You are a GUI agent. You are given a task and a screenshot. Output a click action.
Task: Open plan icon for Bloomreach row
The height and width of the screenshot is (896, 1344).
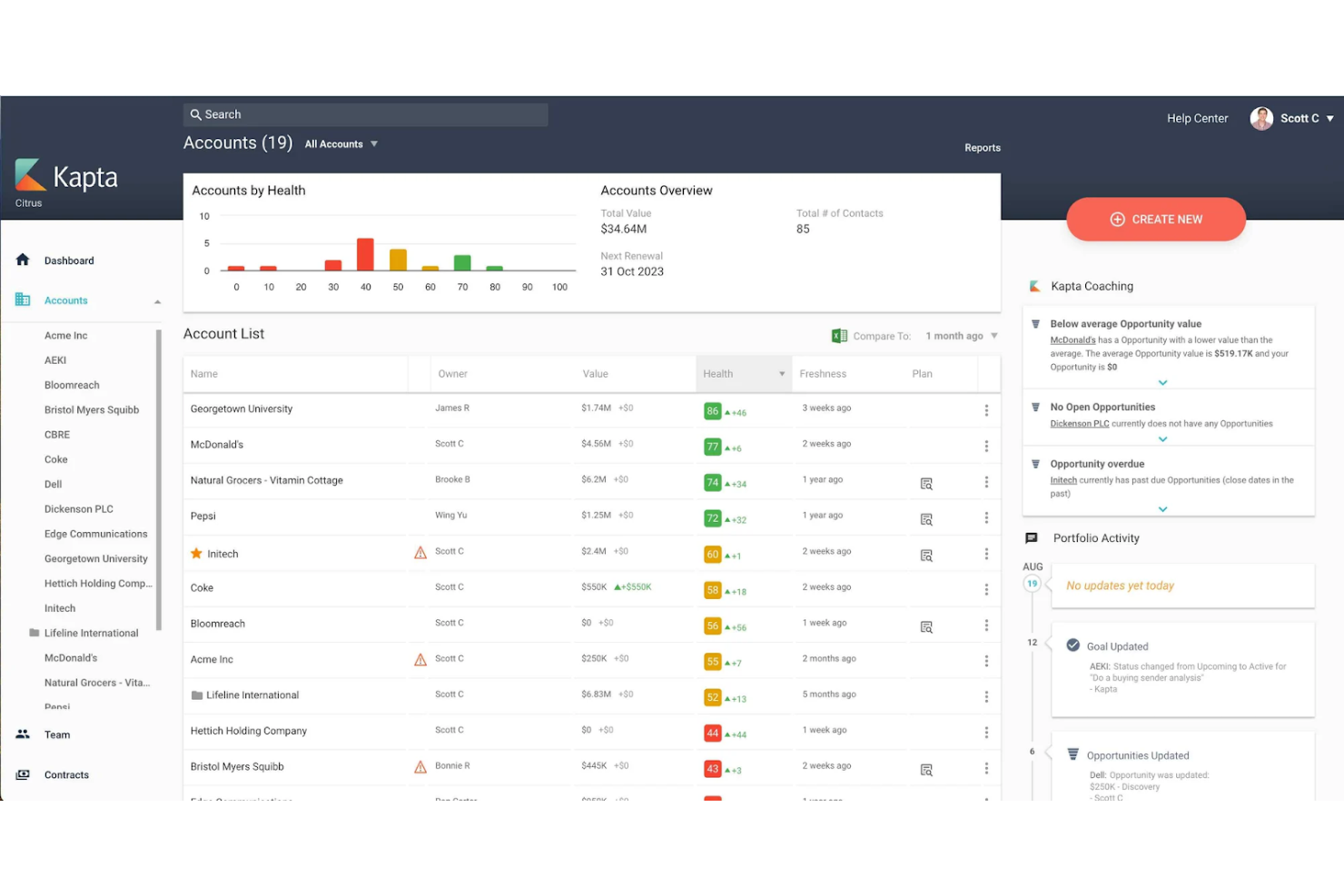[926, 627]
